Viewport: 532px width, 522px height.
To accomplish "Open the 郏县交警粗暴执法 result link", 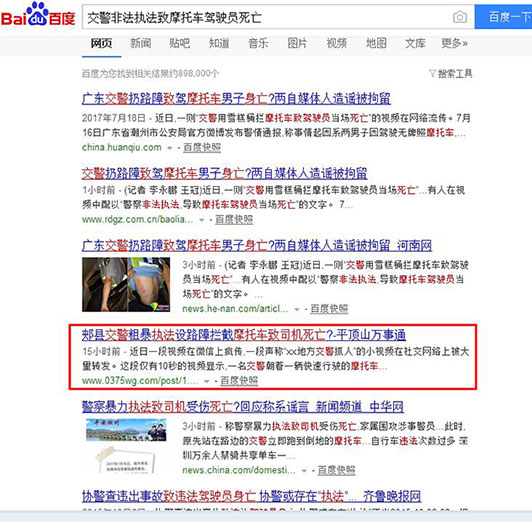I will click(x=244, y=335).
